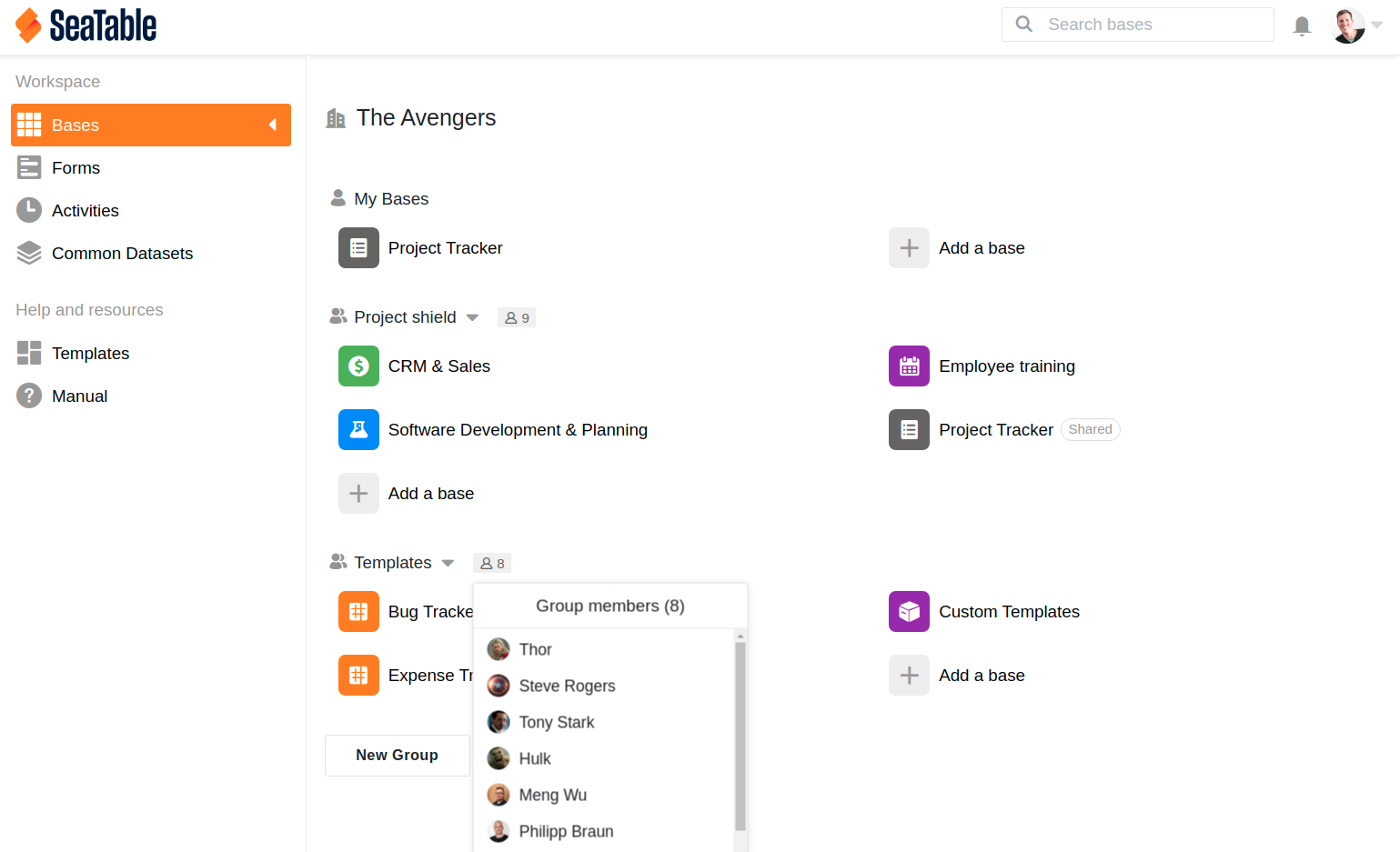This screenshot has height=852, width=1400.
Task: Open shared Project Tracker icon
Action: 909,429
